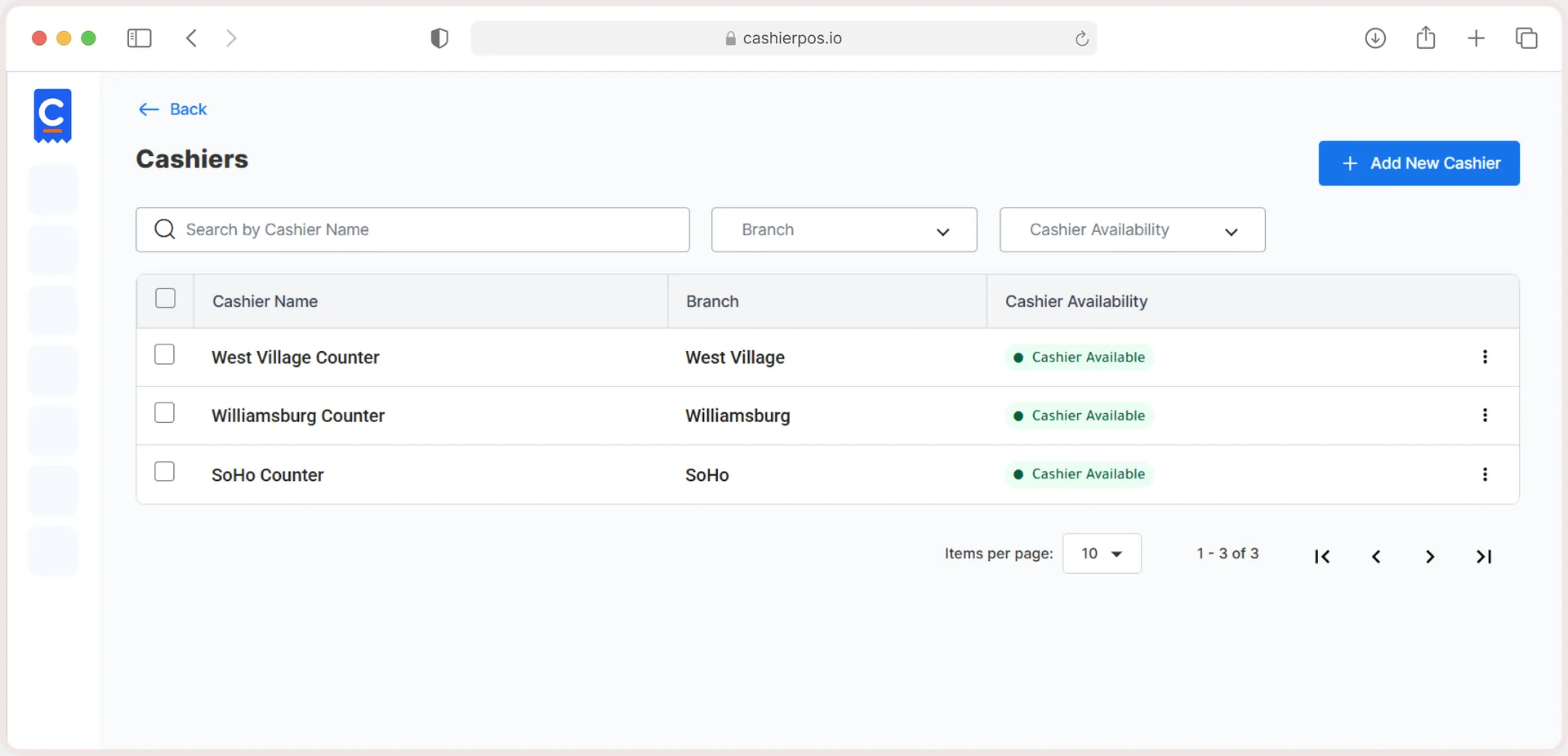1568x756 pixels.
Task: Select the Williamsburg Counter checkbox
Action: click(164, 413)
